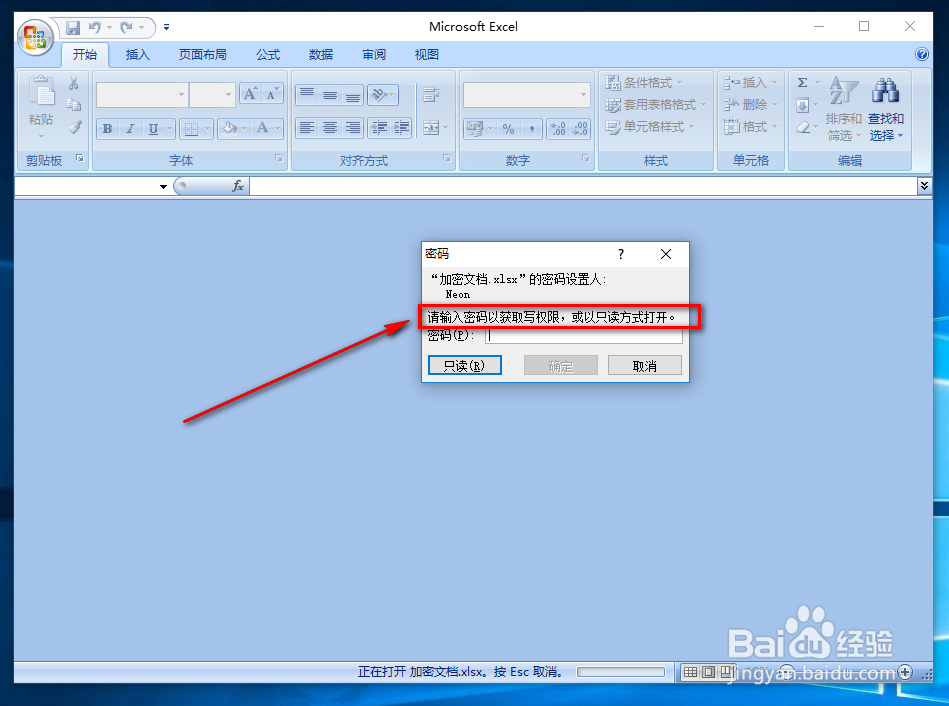
Task: Click the Decrease Indent icon
Action: pyautogui.click(x=379, y=128)
